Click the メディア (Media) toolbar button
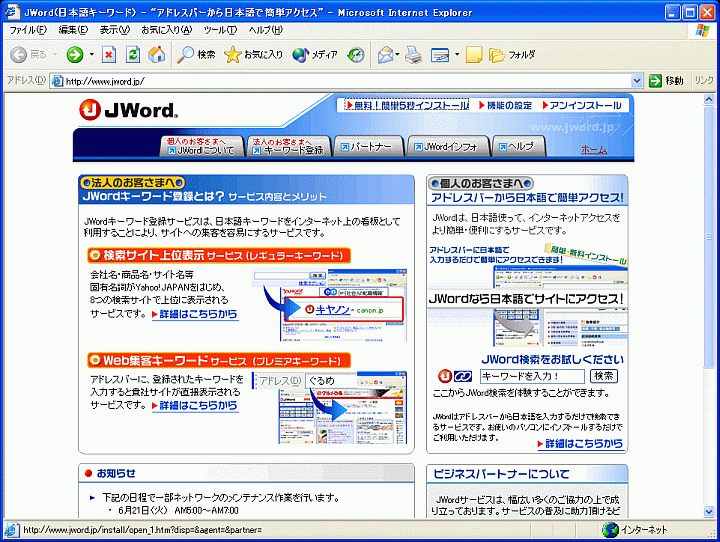This screenshot has height=542, width=720. (x=314, y=55)
